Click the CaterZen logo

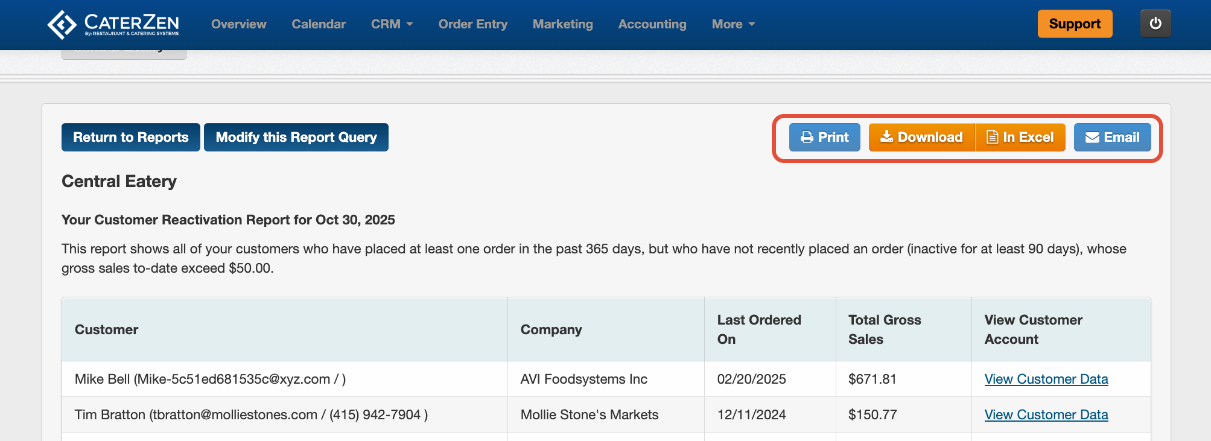pyautogui.click(x=115, y=24)
